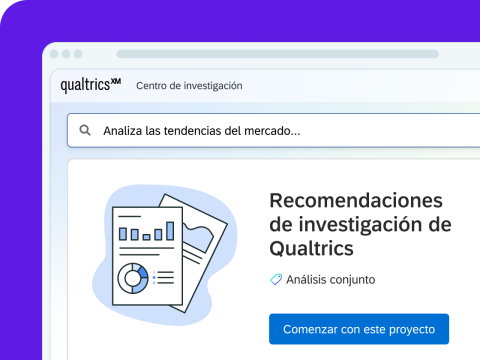Click the report documents illustration
The width and height of the screenshot is (480, 360).
(165, 255)
